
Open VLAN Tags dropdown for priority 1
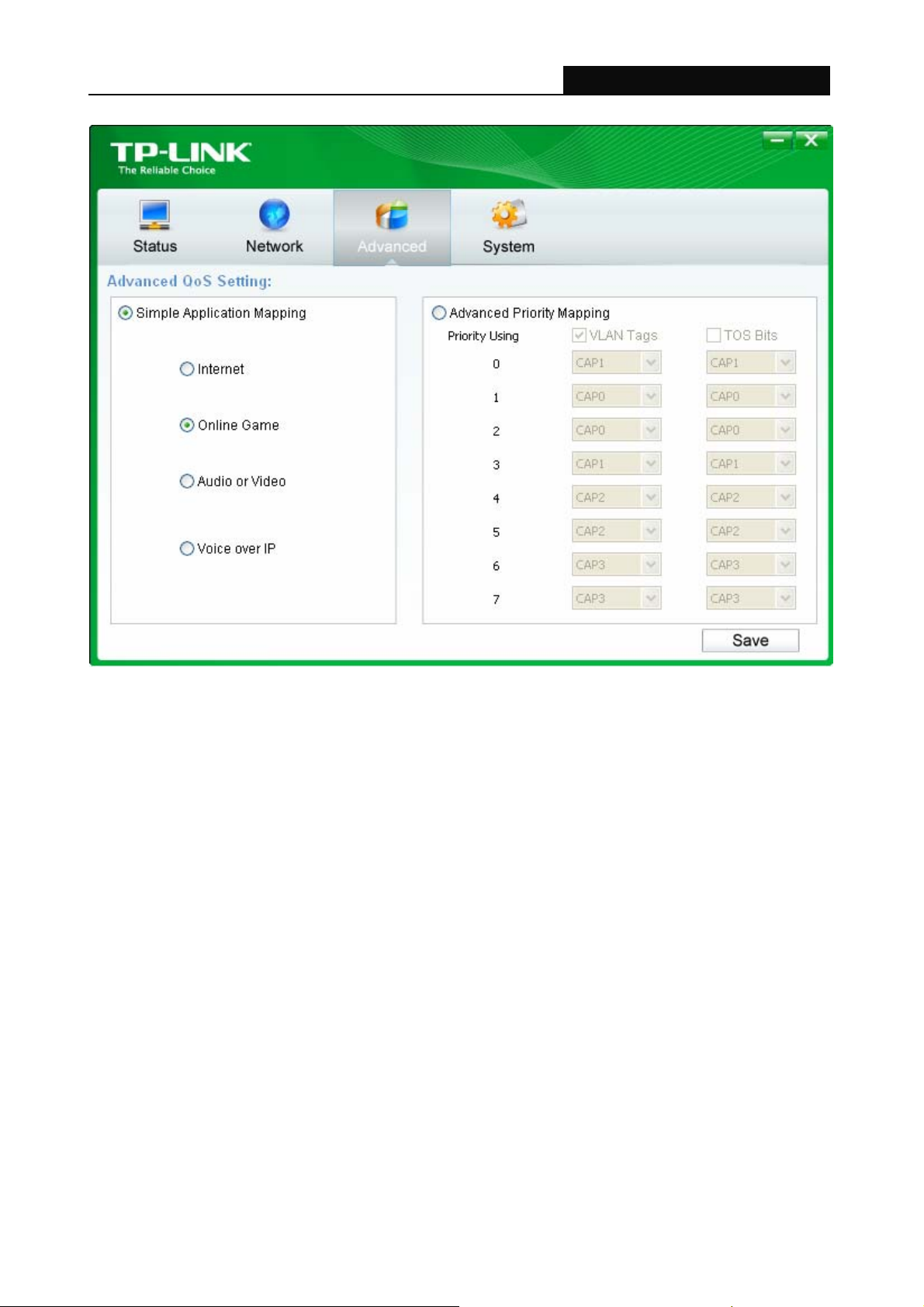[x=617, y=396]
